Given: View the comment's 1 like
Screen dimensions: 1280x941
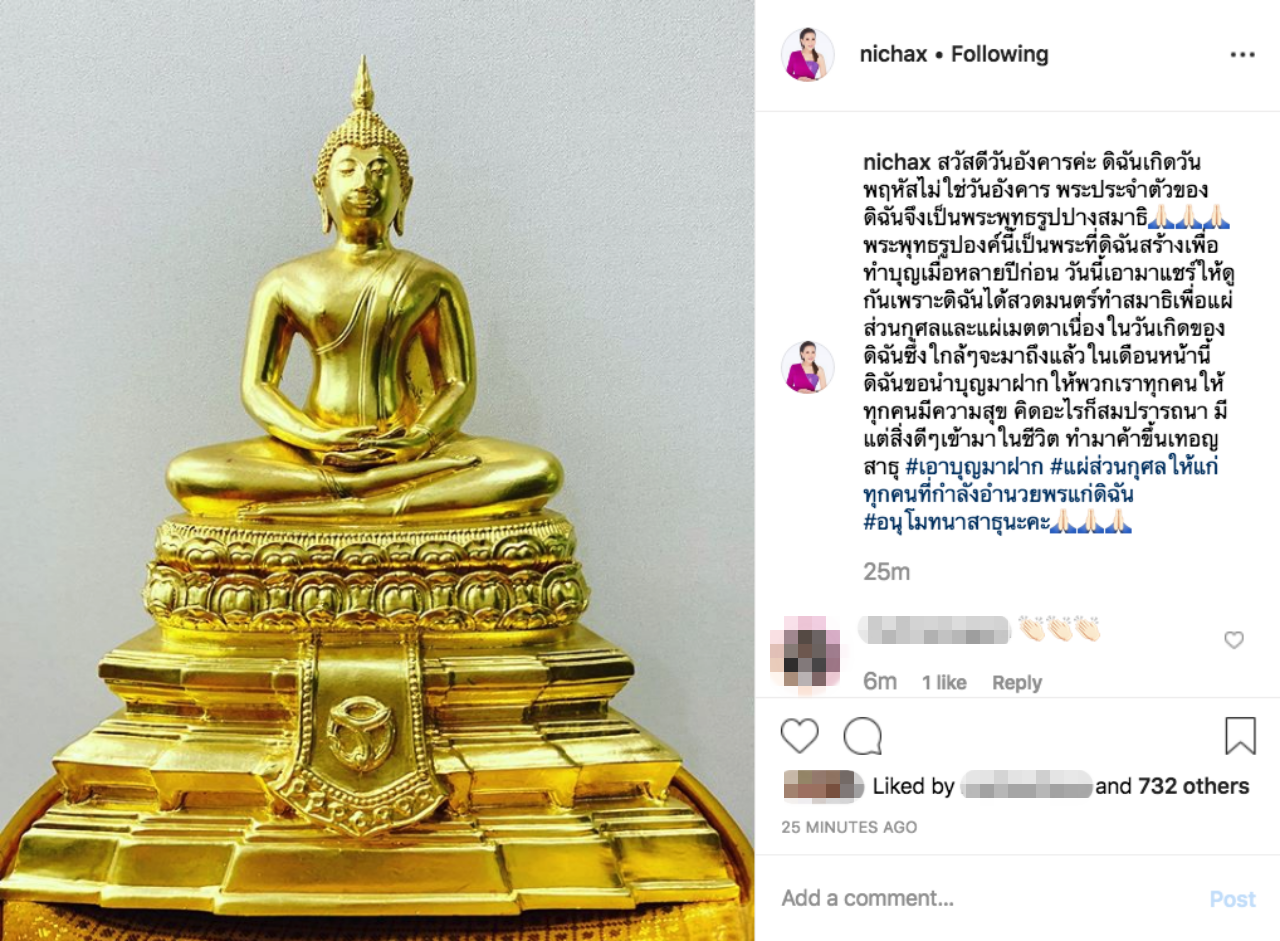Looking at the screenshot, I should (944, 683).
